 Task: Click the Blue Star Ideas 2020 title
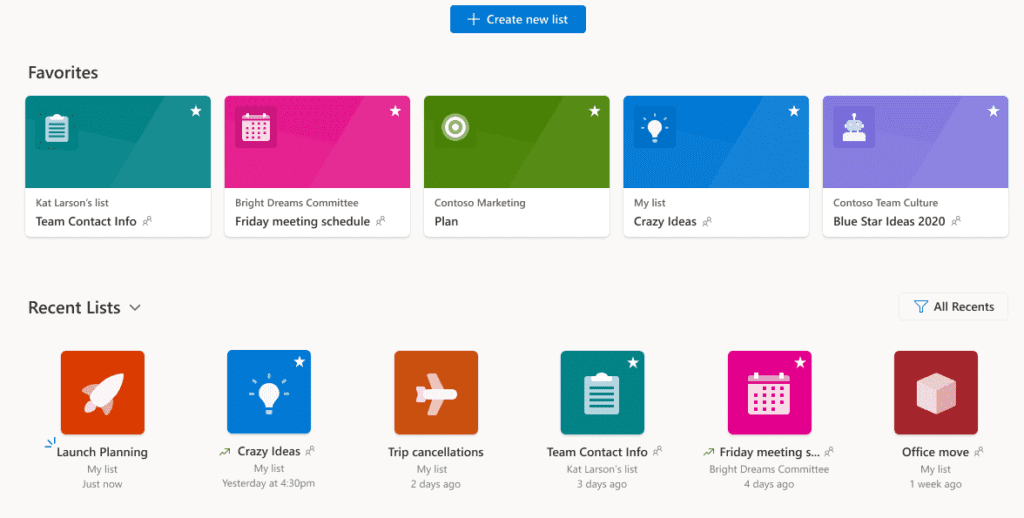tap(889, 221)
